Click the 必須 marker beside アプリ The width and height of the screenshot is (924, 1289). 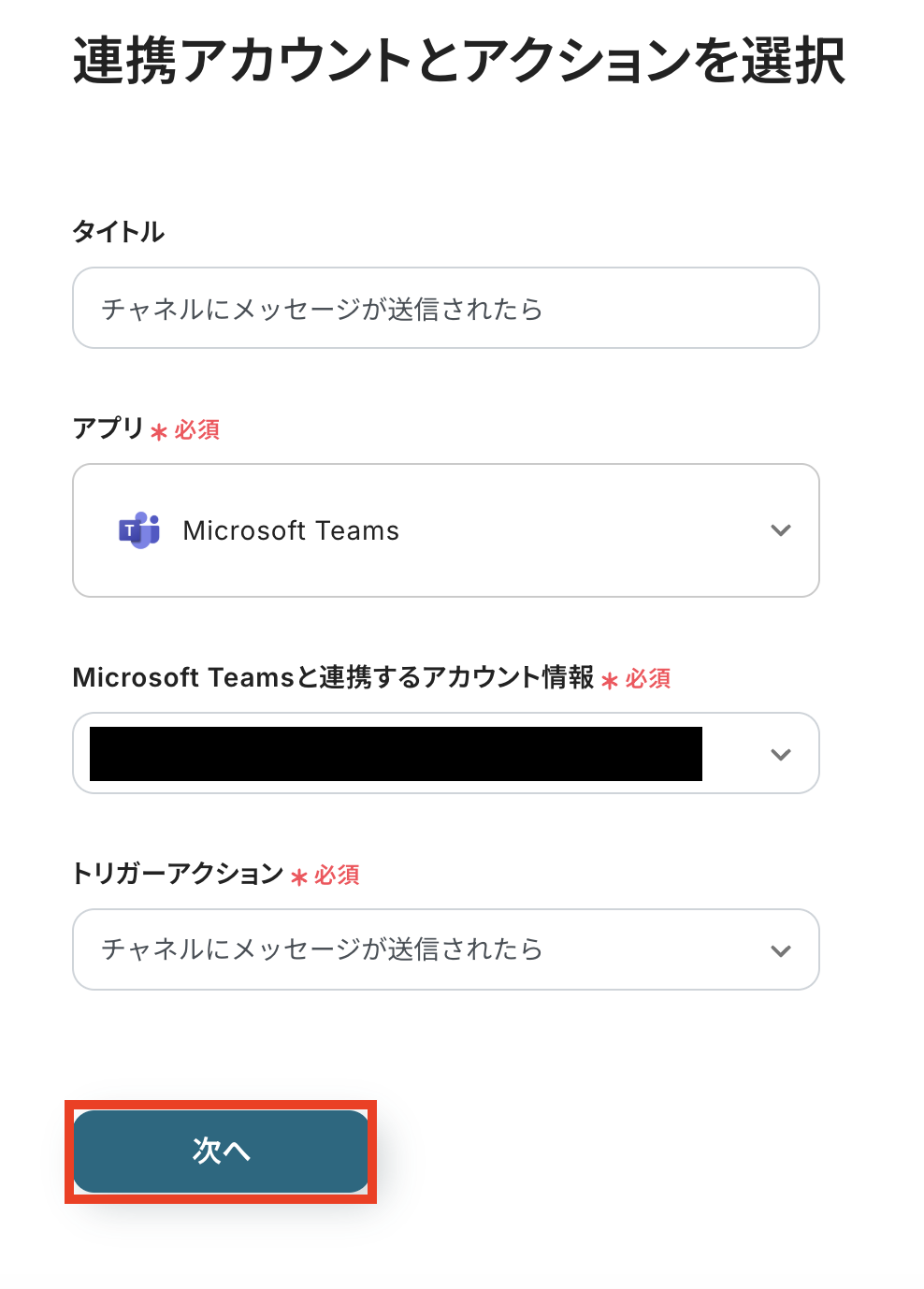coord(197,430)
